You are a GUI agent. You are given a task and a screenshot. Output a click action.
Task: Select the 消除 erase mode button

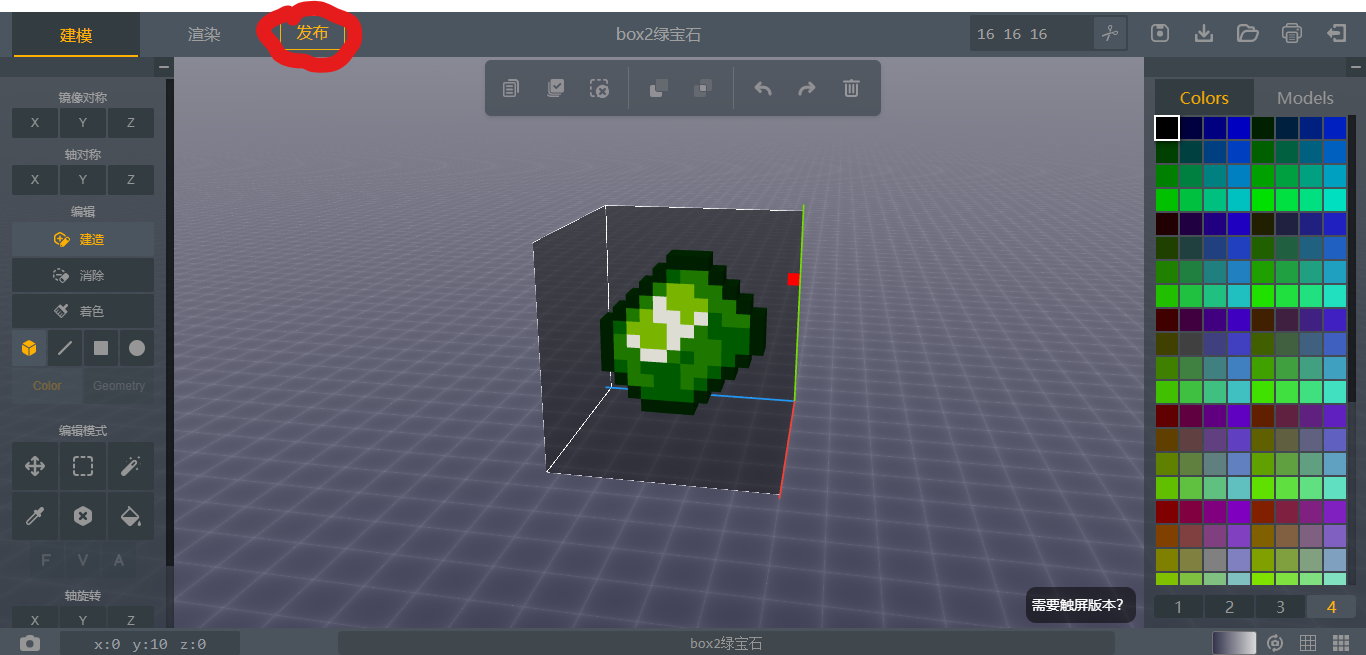[83, 276]
